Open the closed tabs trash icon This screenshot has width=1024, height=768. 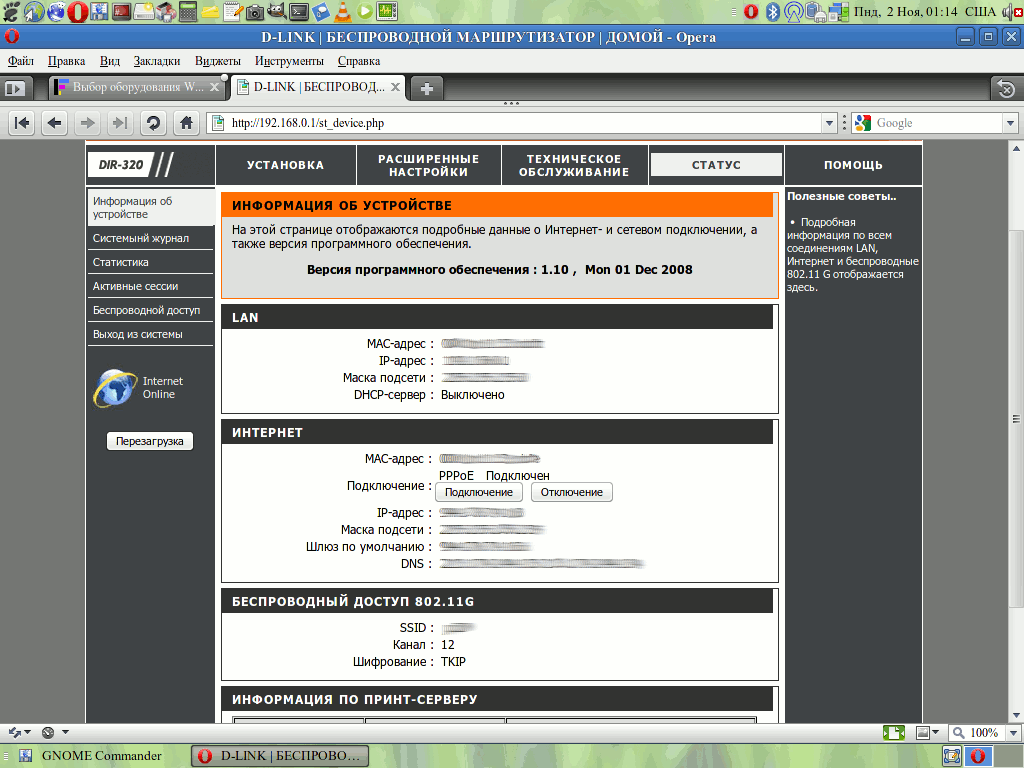point(1006,88)
